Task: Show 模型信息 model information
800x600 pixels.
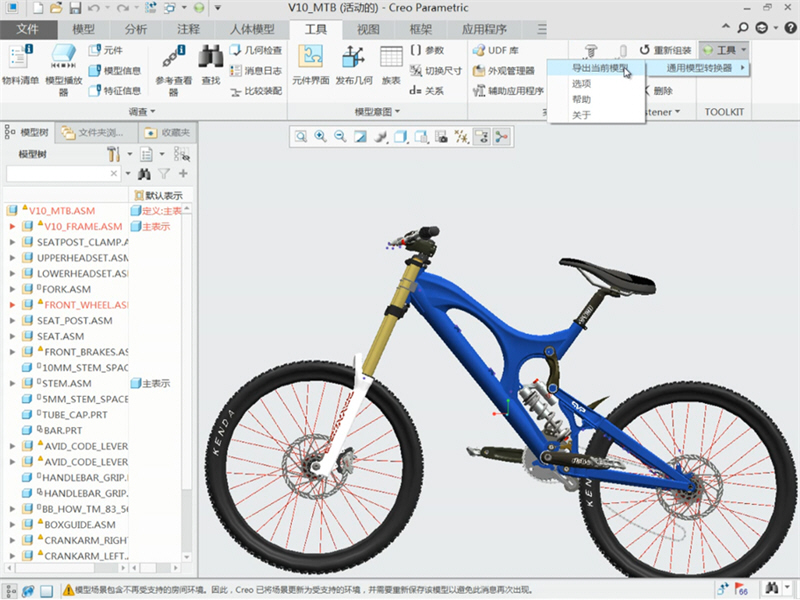Action: (114, 70)
